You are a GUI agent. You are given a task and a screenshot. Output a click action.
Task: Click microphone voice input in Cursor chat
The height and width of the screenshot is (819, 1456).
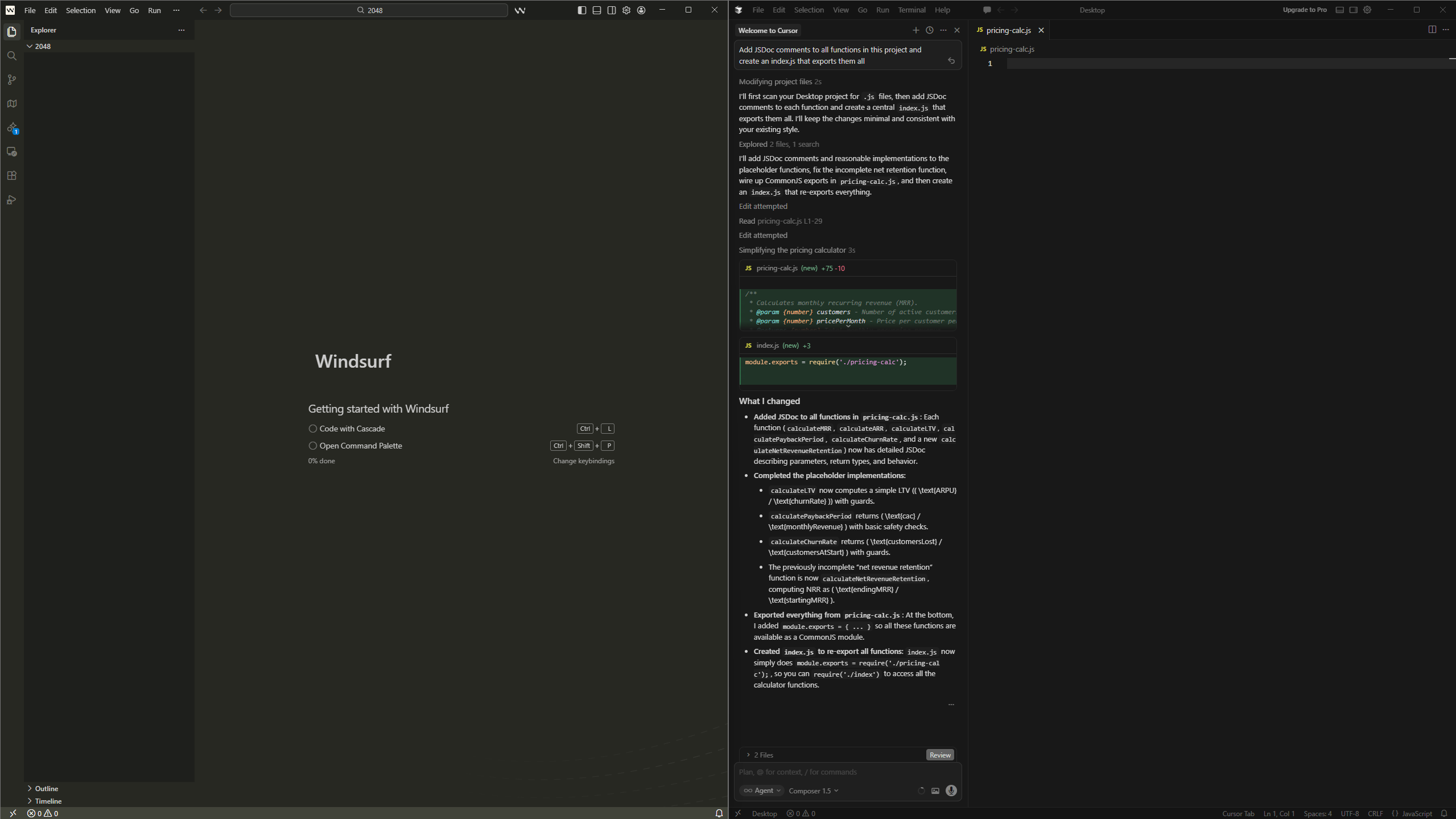coord(951,791)
